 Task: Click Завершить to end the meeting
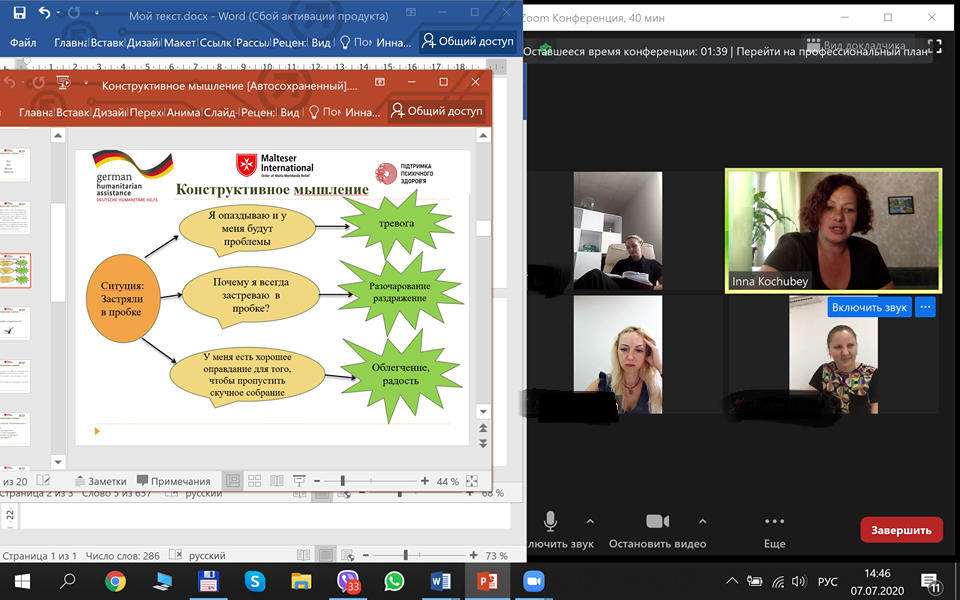click(901, 530)
